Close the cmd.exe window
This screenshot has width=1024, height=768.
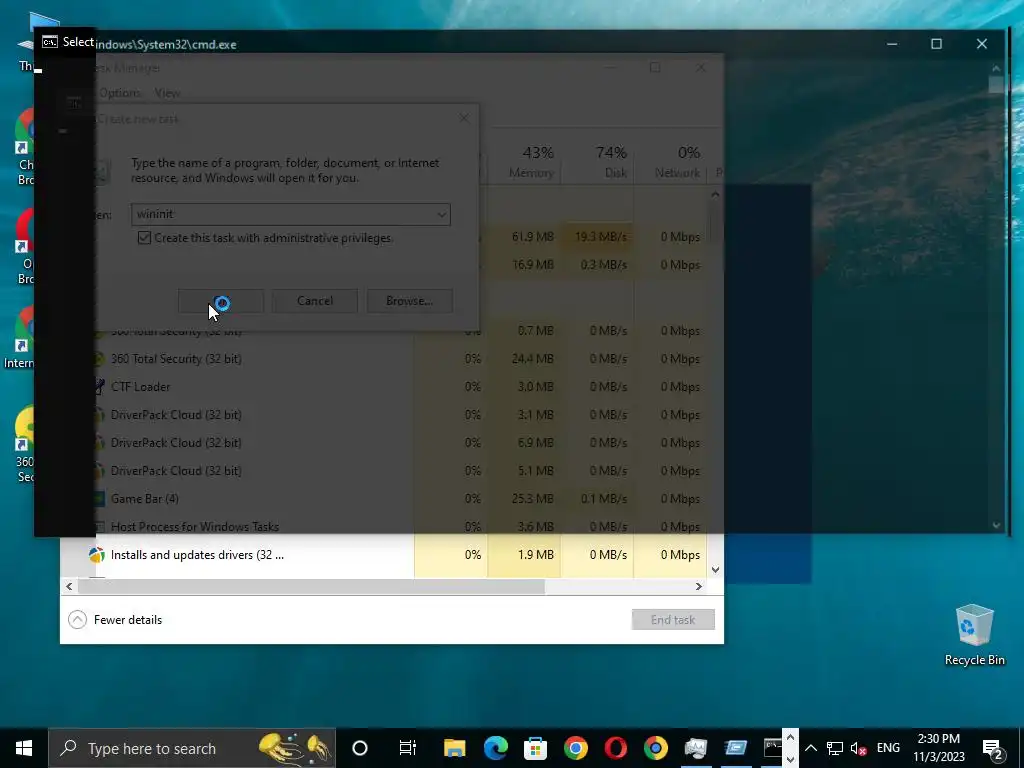(982, 44)
